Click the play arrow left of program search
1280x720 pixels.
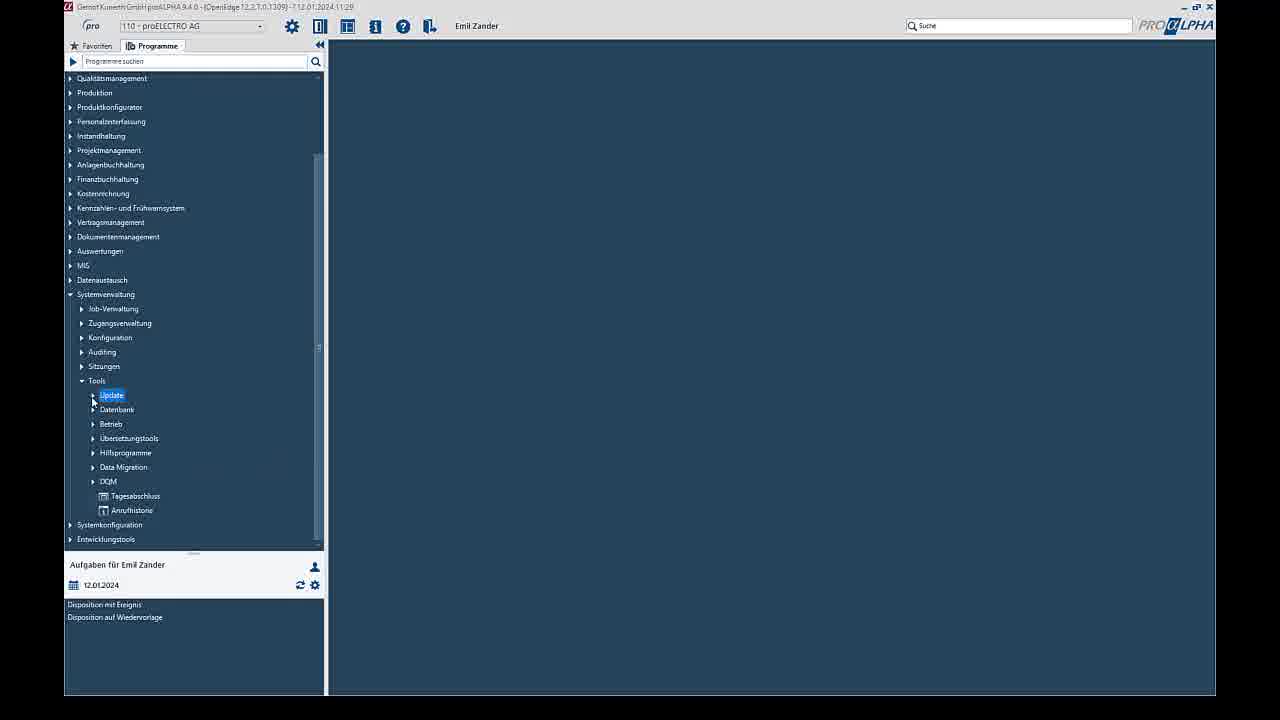73,62
